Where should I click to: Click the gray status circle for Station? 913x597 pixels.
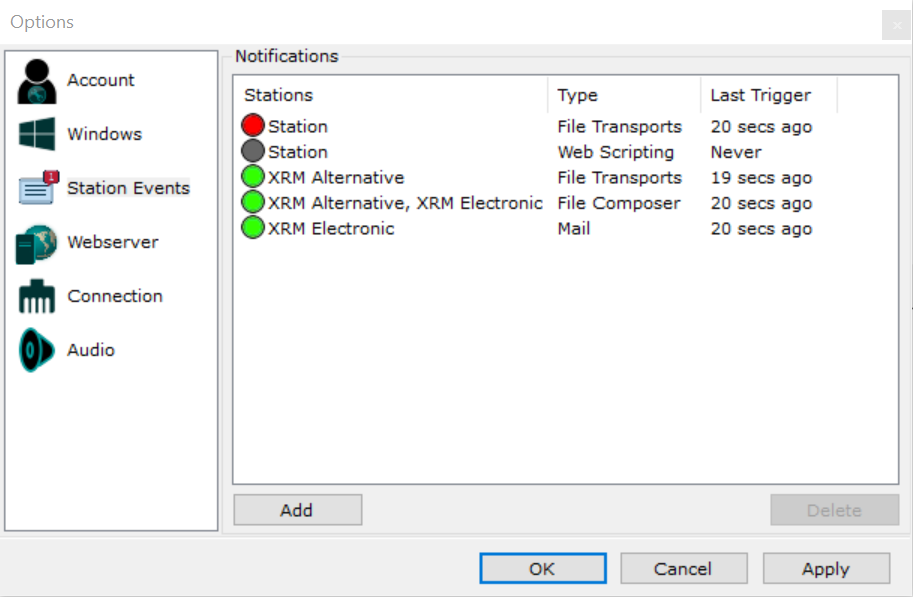coord(253,152)
